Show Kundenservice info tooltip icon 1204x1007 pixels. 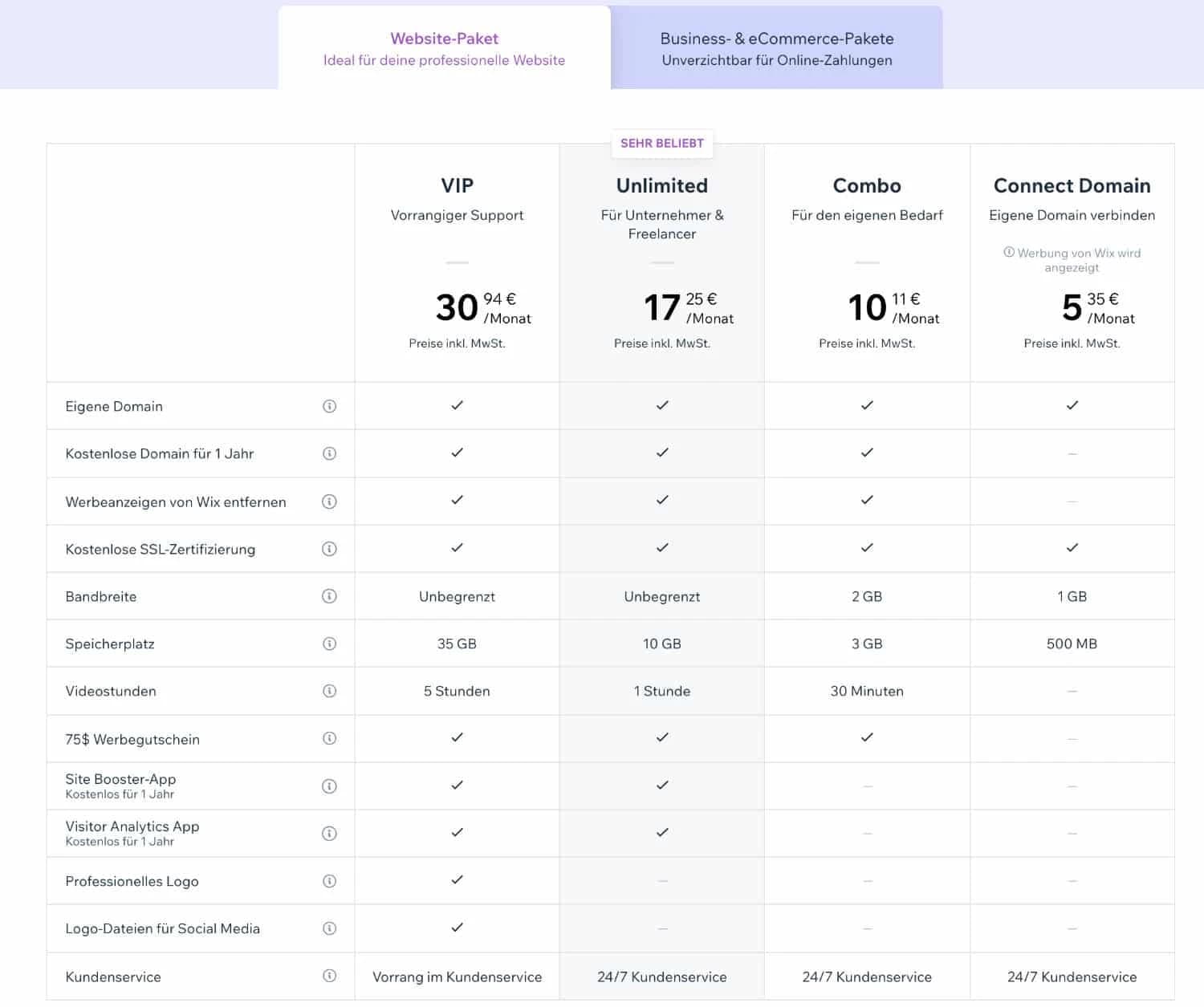point(329,976)
